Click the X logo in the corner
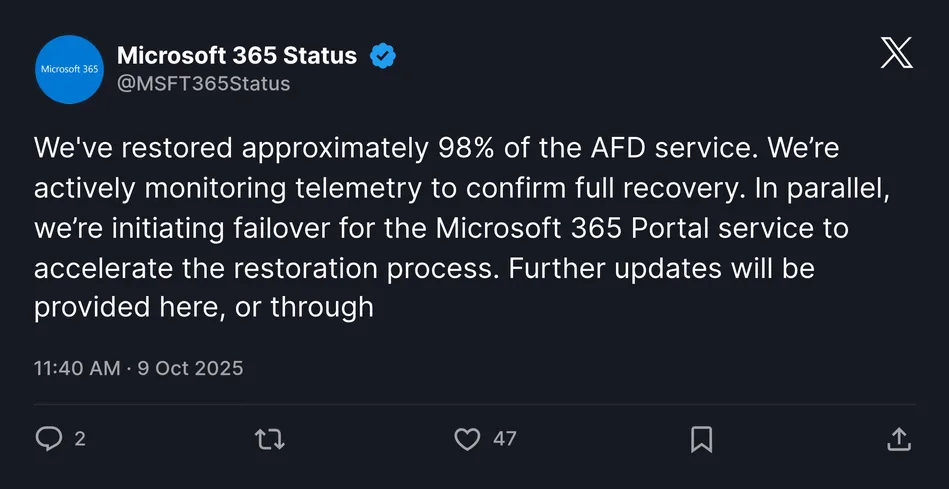 (x=896, y=52)
